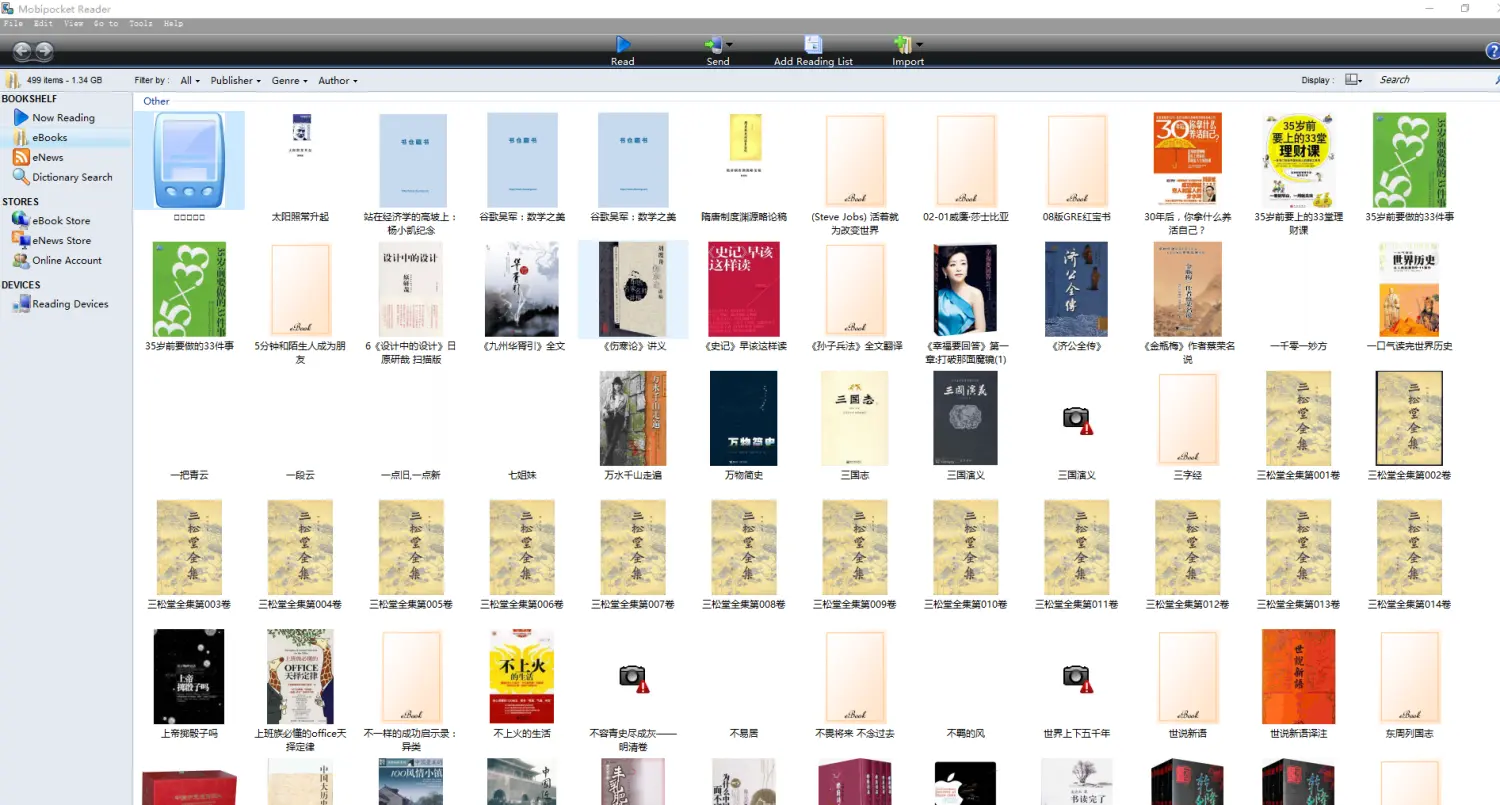
Task: Click the Forward navigation arrow
Action: point(44,51)
